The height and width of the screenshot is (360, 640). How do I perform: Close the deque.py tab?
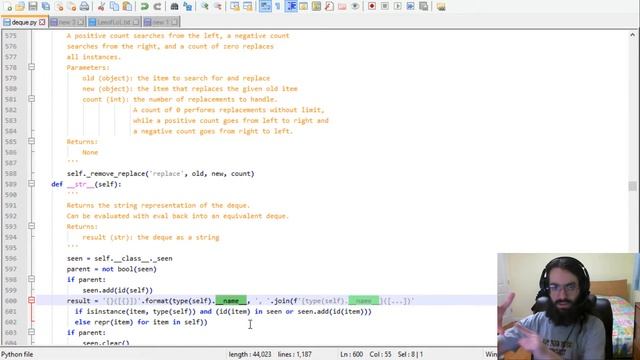click(x=42, y=22)
